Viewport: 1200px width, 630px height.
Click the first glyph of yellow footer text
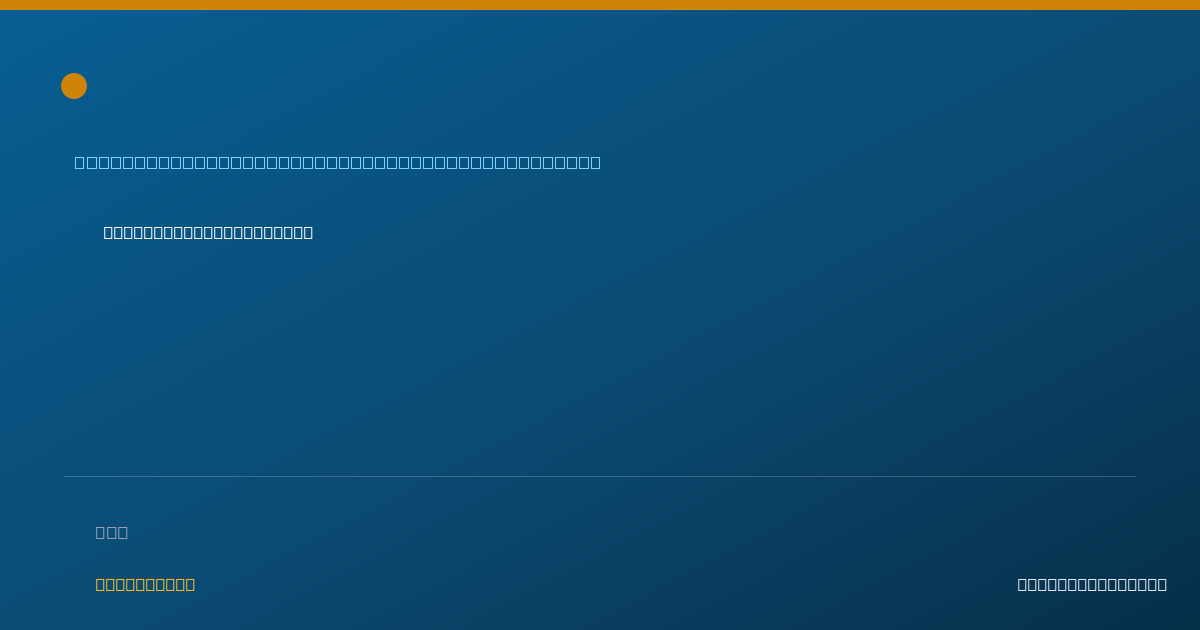pos(101,585)
